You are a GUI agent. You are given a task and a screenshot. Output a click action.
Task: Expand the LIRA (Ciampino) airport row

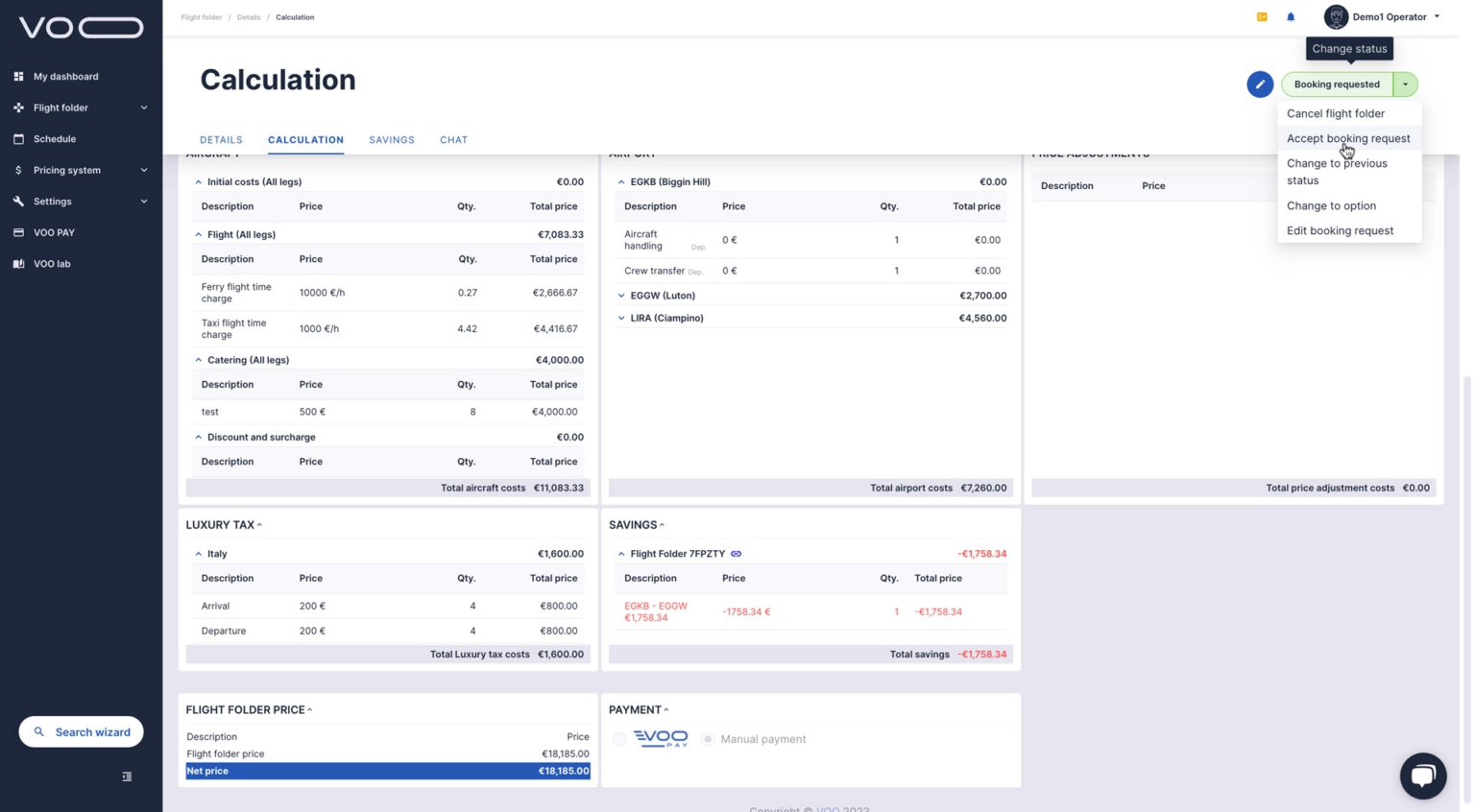tap(621, 318)
